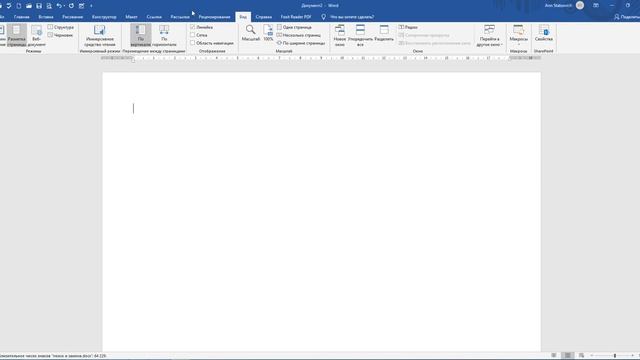
Task: Open the Design (Конструктор) tab
Action: [104, 17]
